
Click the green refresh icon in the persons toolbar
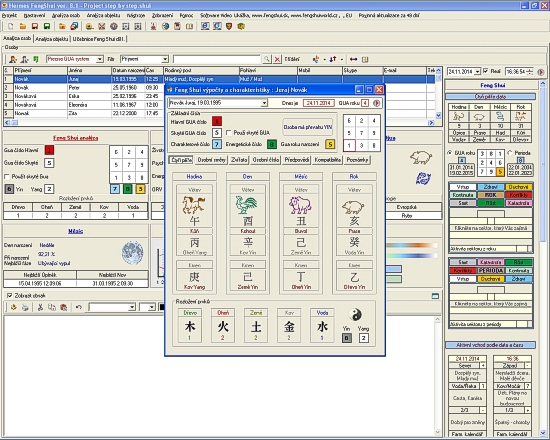35,59
